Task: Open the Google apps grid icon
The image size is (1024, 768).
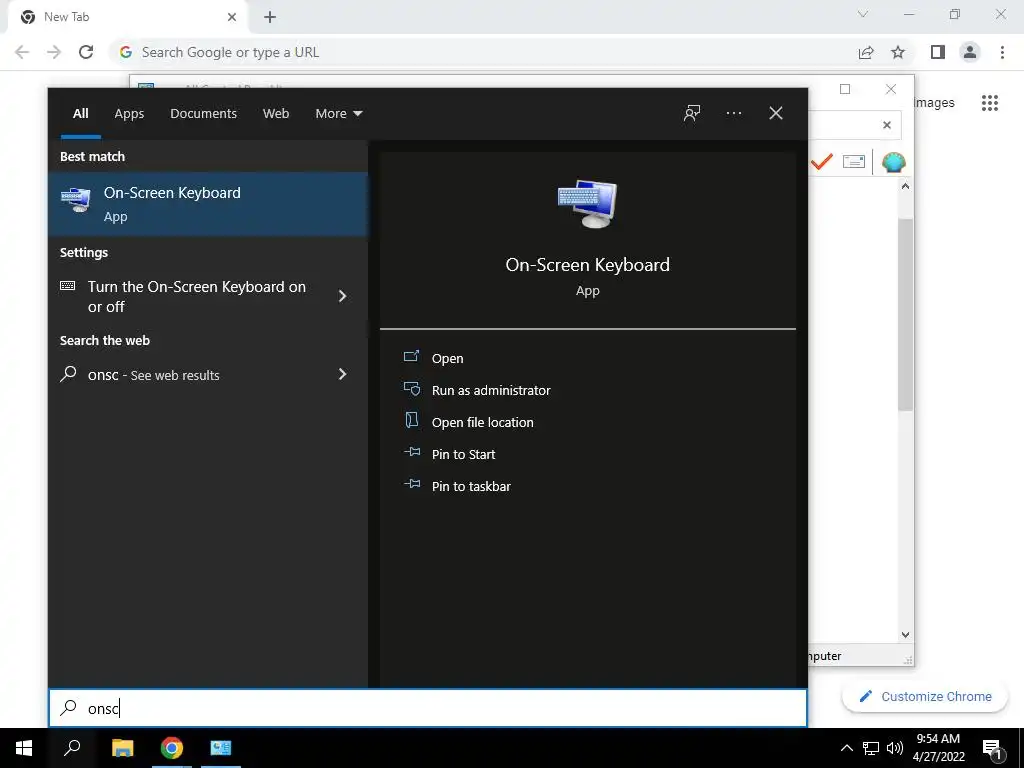Action: [989, 103]
